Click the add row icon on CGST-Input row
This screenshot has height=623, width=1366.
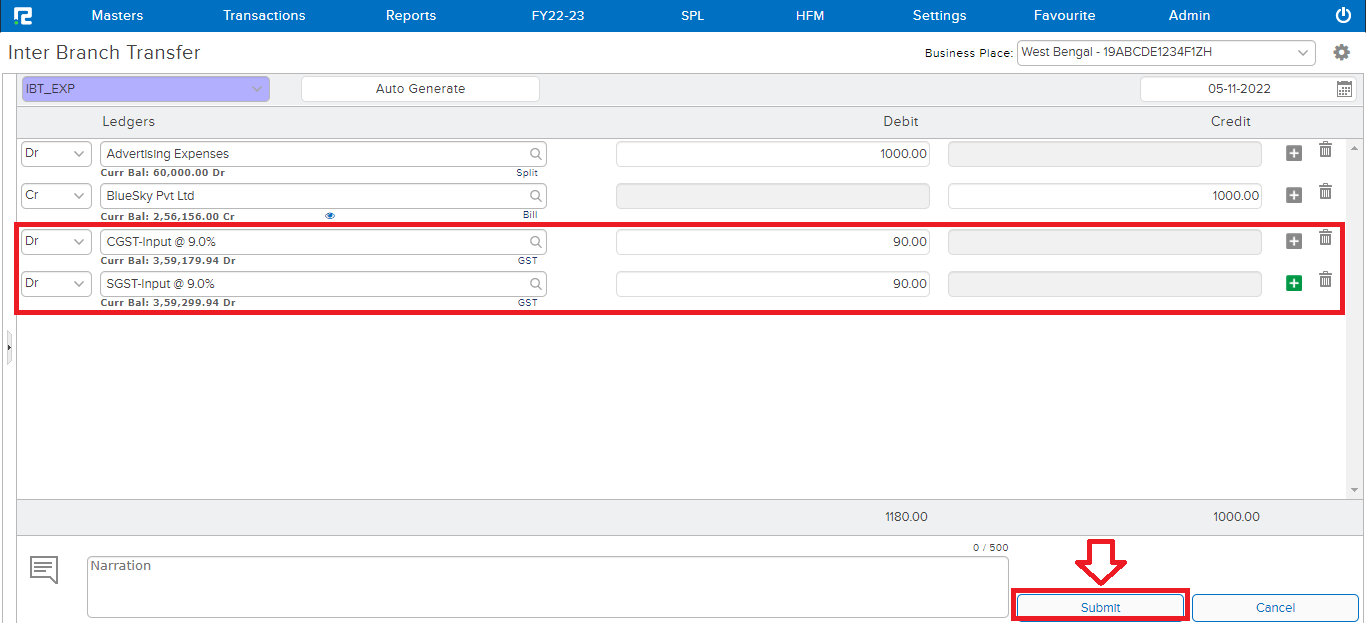[1293, 241]
